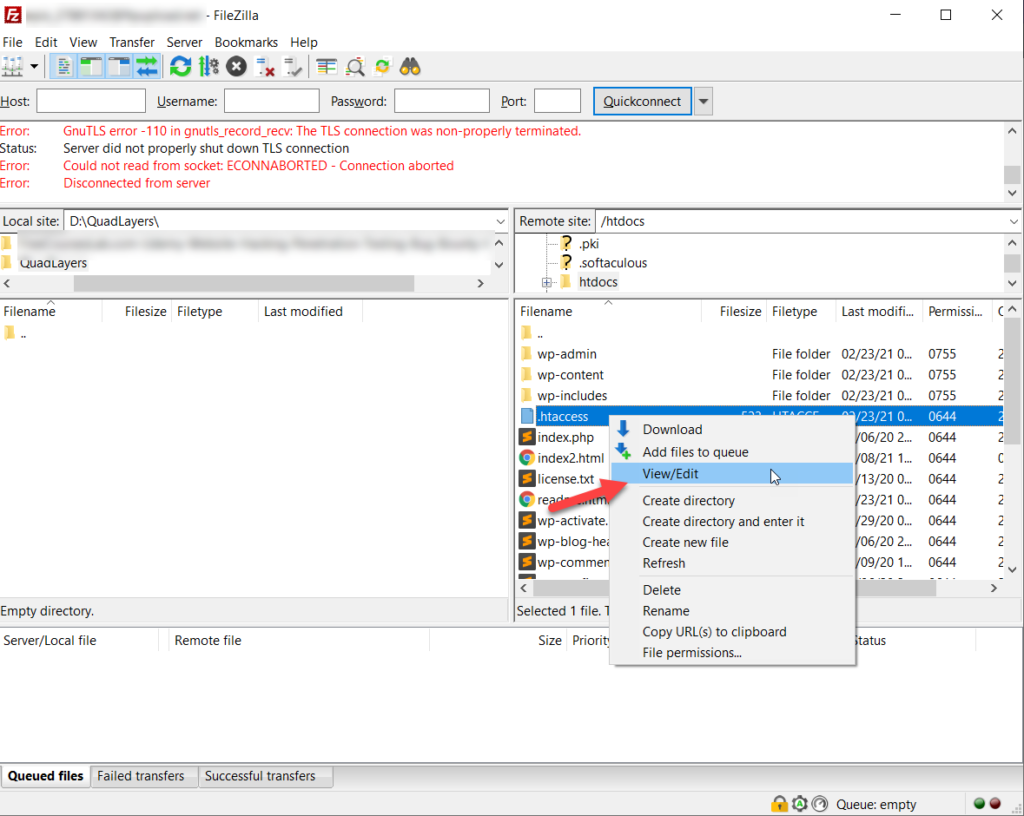Open the File menu
This screenshot has width=1024, height=816.
coord(12,42)
